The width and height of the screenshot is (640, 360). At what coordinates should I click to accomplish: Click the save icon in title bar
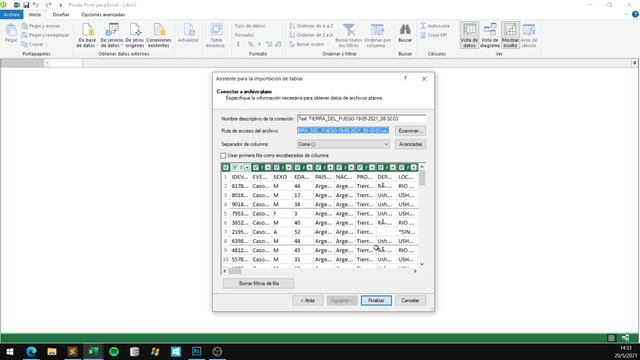[26, 5]
